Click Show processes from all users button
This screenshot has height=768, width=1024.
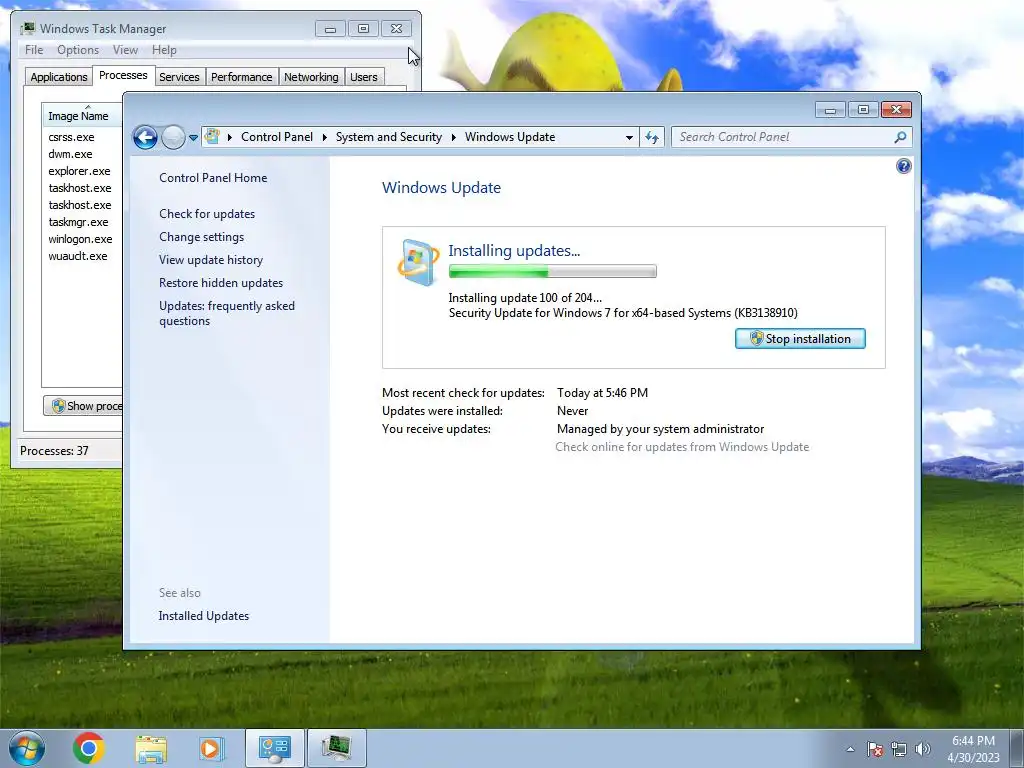83,406
